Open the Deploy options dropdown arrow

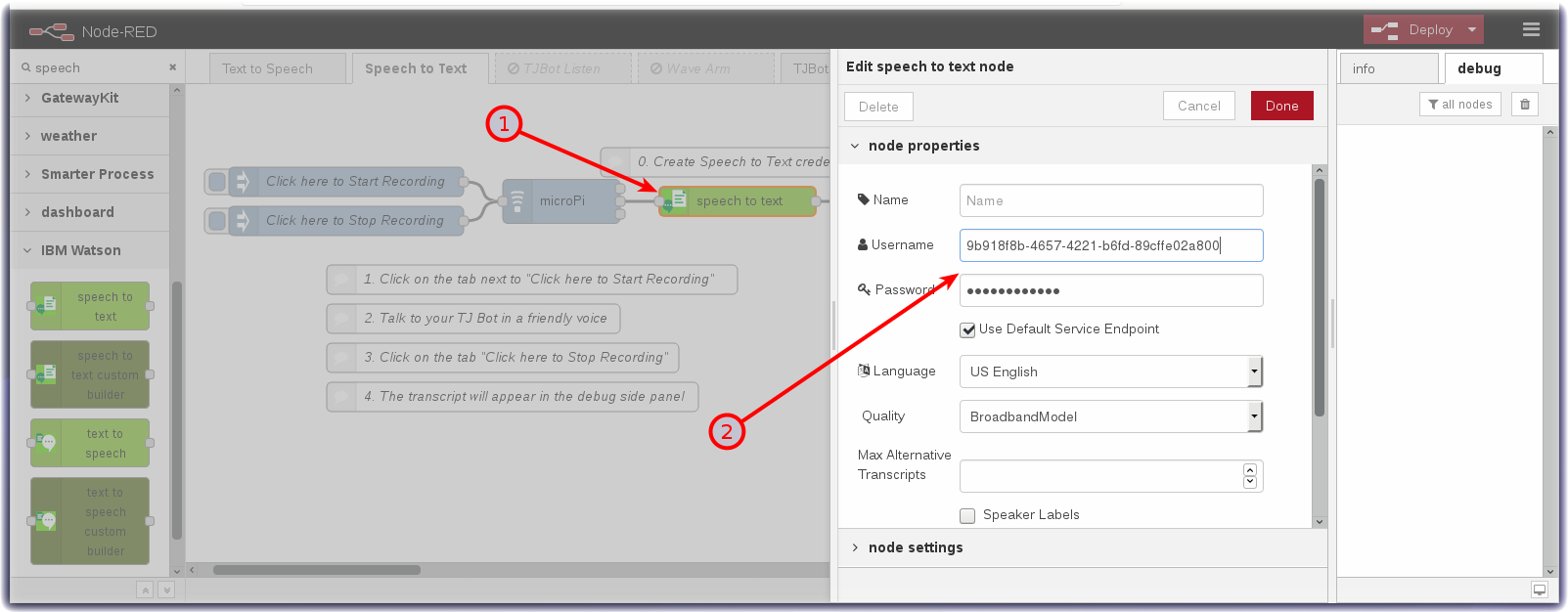[1472, 30]
